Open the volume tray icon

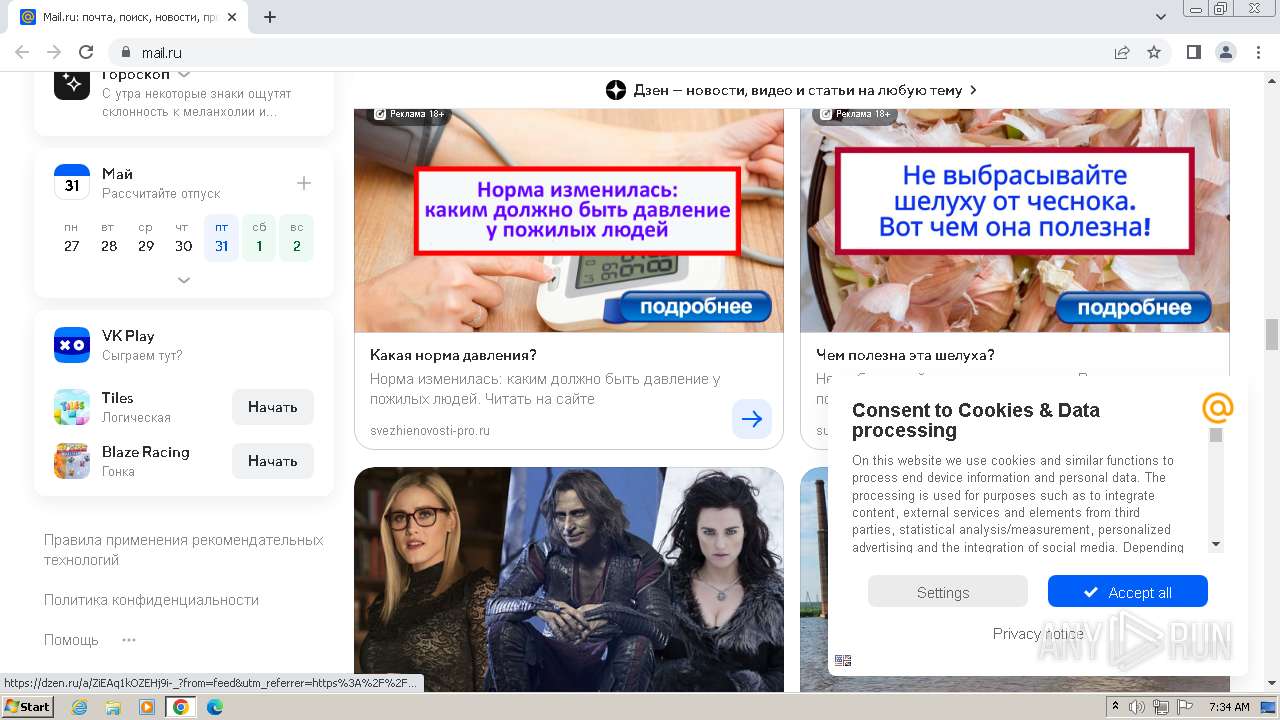coord(1137,707)
